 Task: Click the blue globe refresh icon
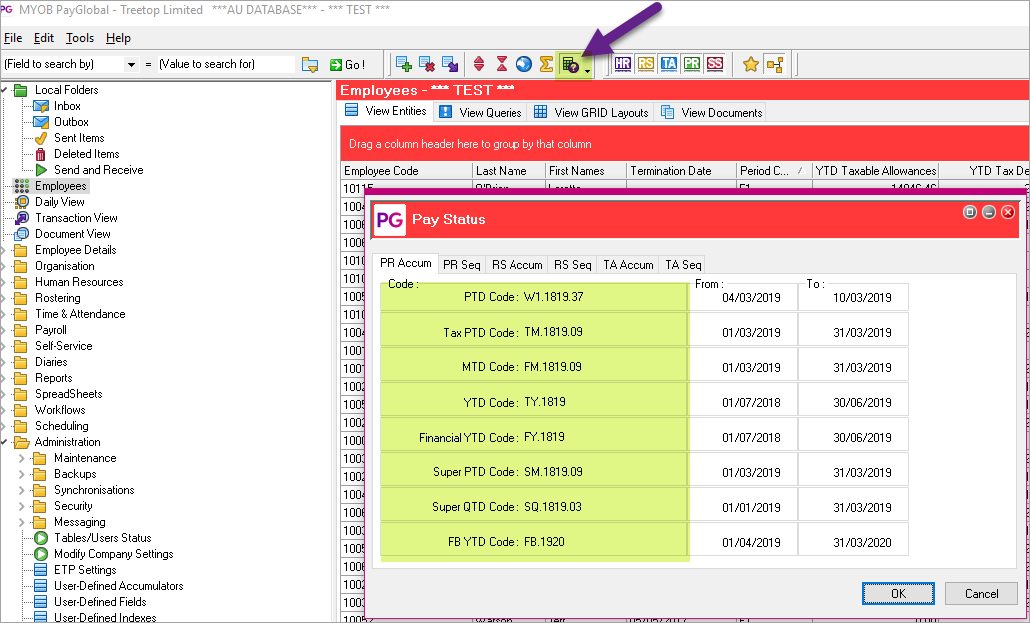click(524, 64)
